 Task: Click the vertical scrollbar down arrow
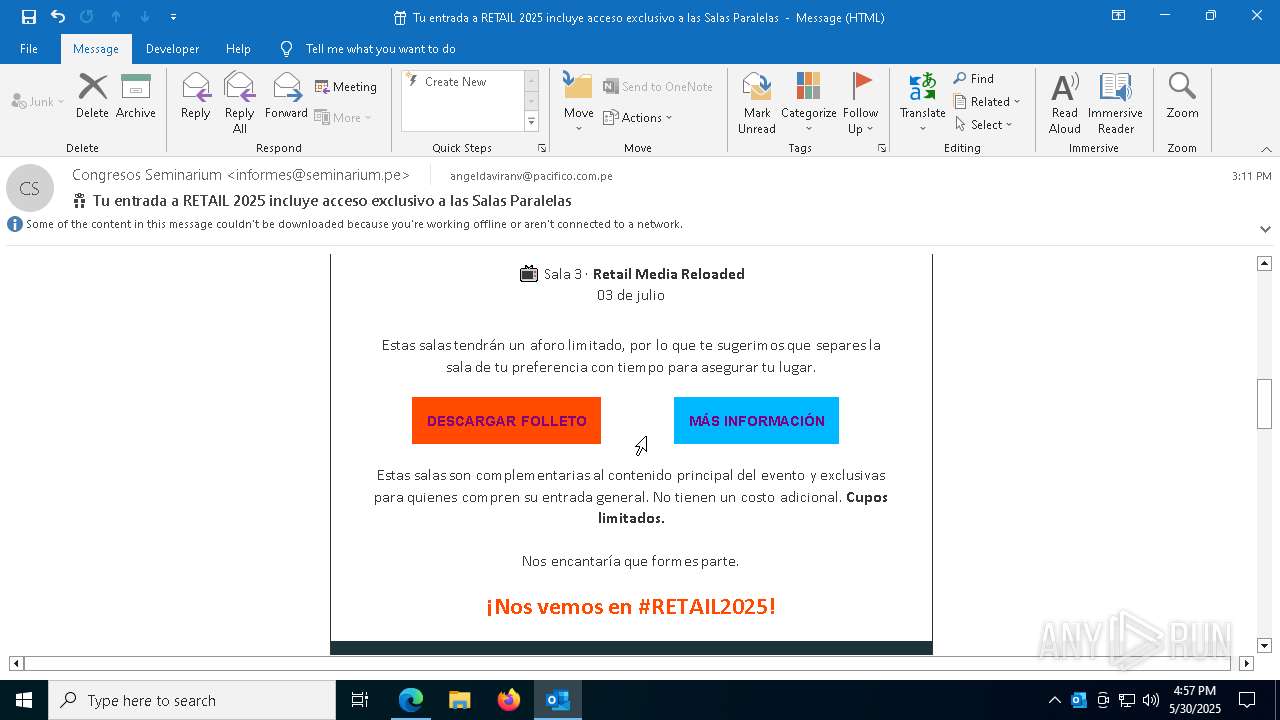click(x=1264, y=646)
